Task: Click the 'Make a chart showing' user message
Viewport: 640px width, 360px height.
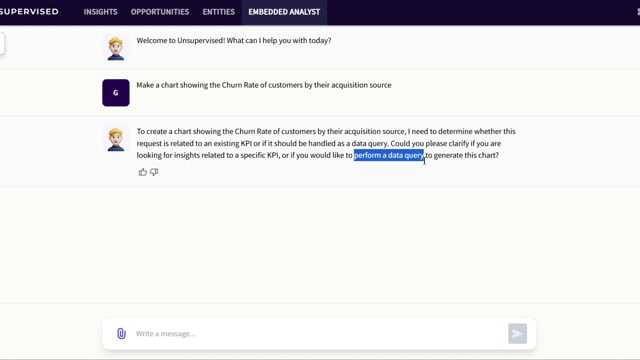Action: [264, 85]
